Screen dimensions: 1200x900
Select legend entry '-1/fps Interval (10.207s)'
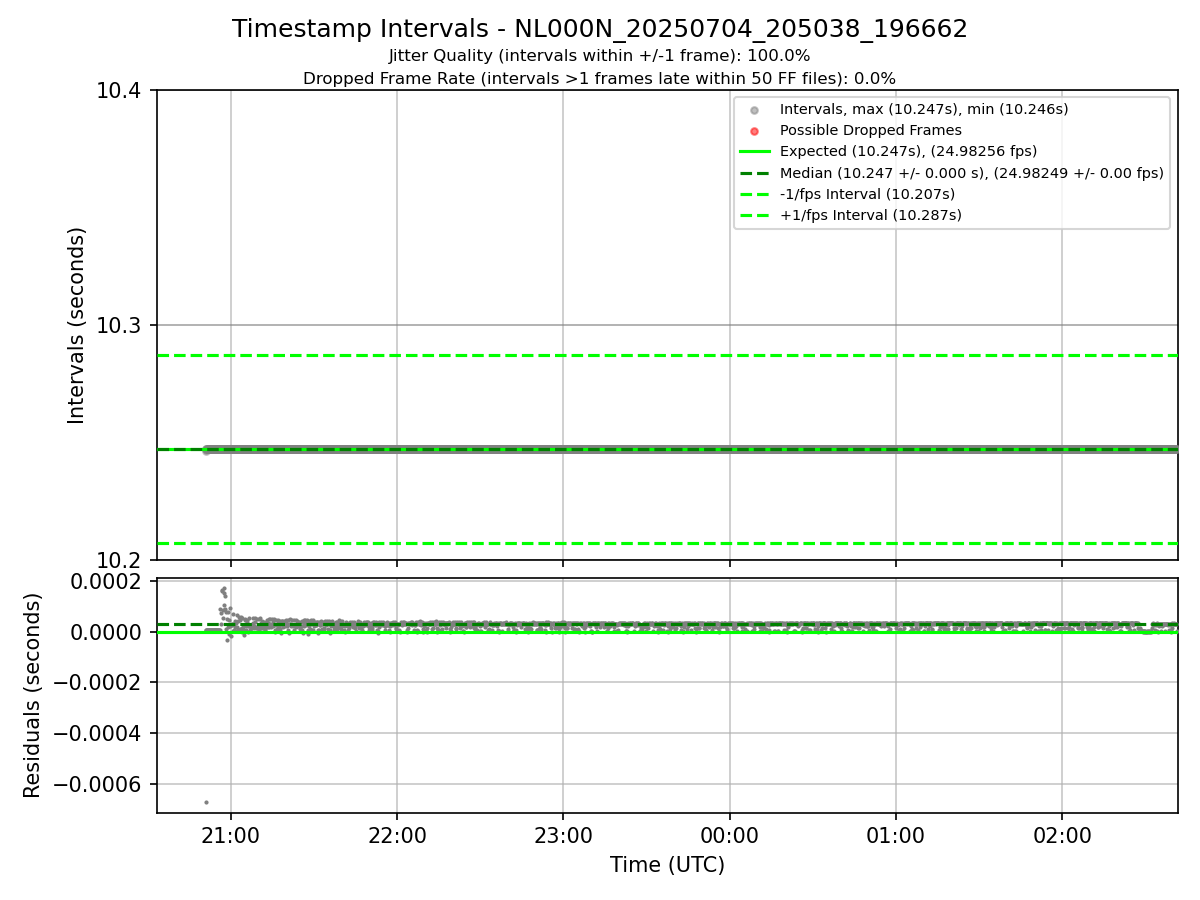tap(867, 194)
